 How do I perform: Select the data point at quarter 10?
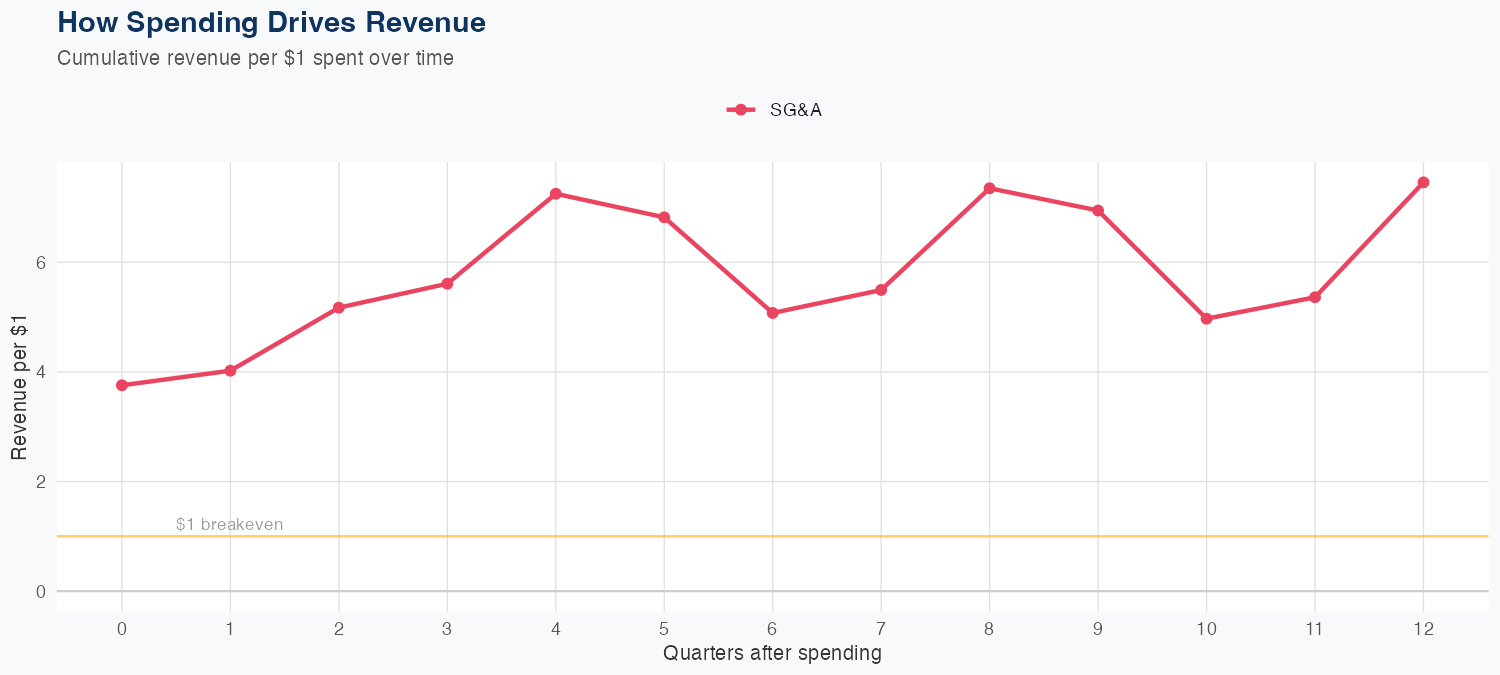[1206, 319]
